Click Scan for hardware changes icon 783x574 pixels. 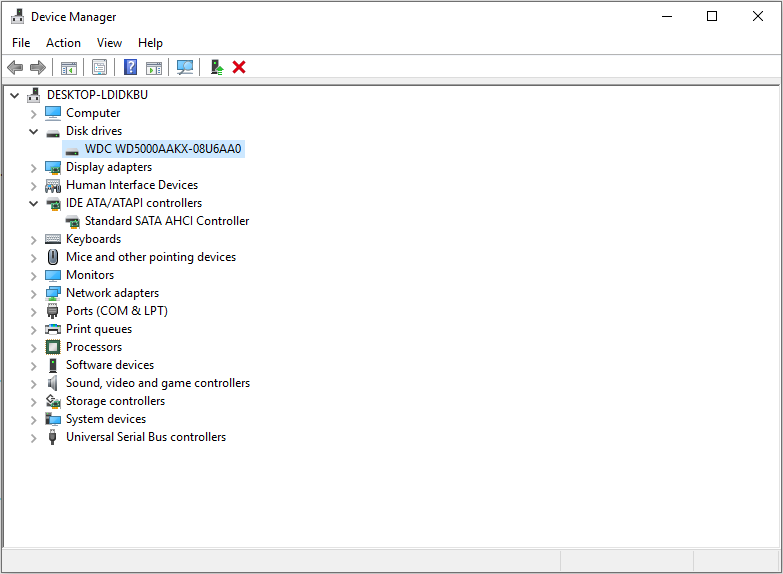tap(185, 67)
